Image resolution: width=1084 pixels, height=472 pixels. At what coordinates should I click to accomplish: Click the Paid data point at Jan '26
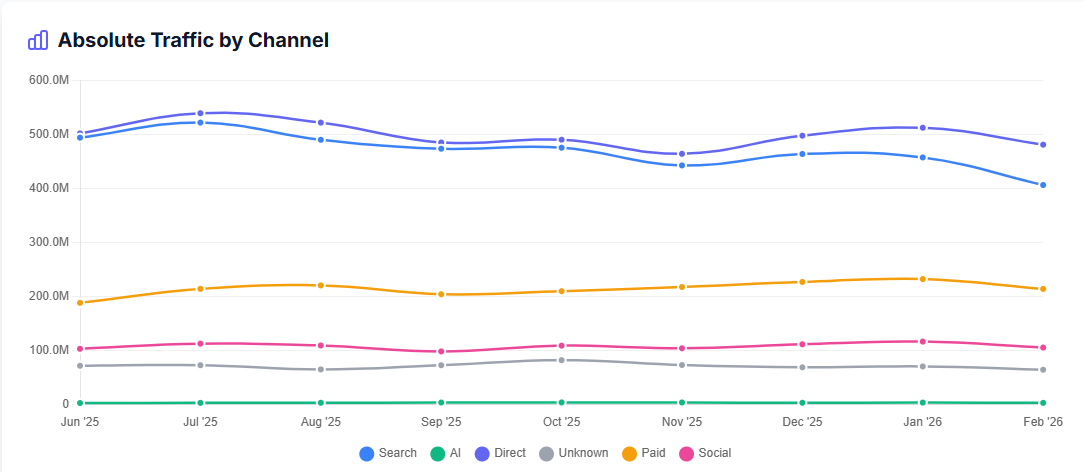coord(922,279)
